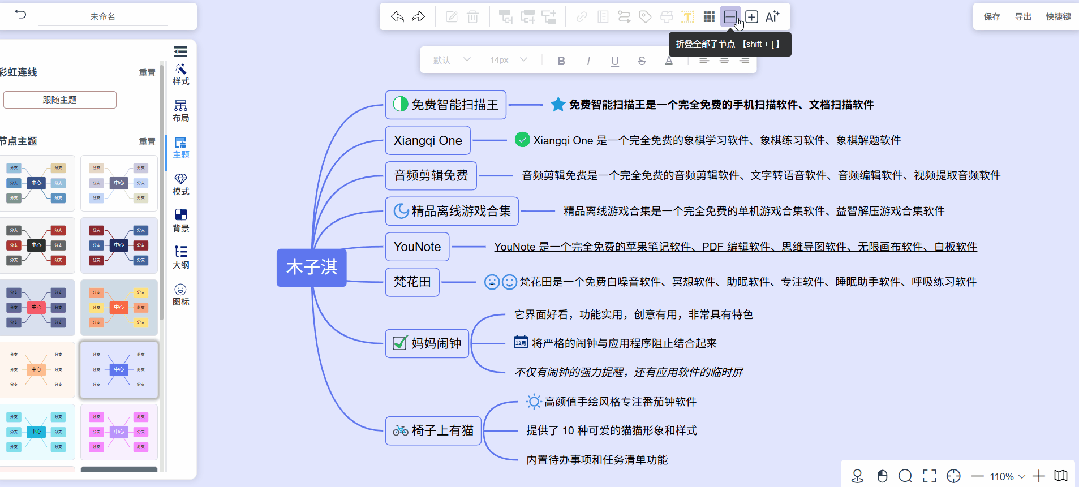Click the trash delete node icon
The height and width of the screenshot is (487, 1079).
pos(473,17)
